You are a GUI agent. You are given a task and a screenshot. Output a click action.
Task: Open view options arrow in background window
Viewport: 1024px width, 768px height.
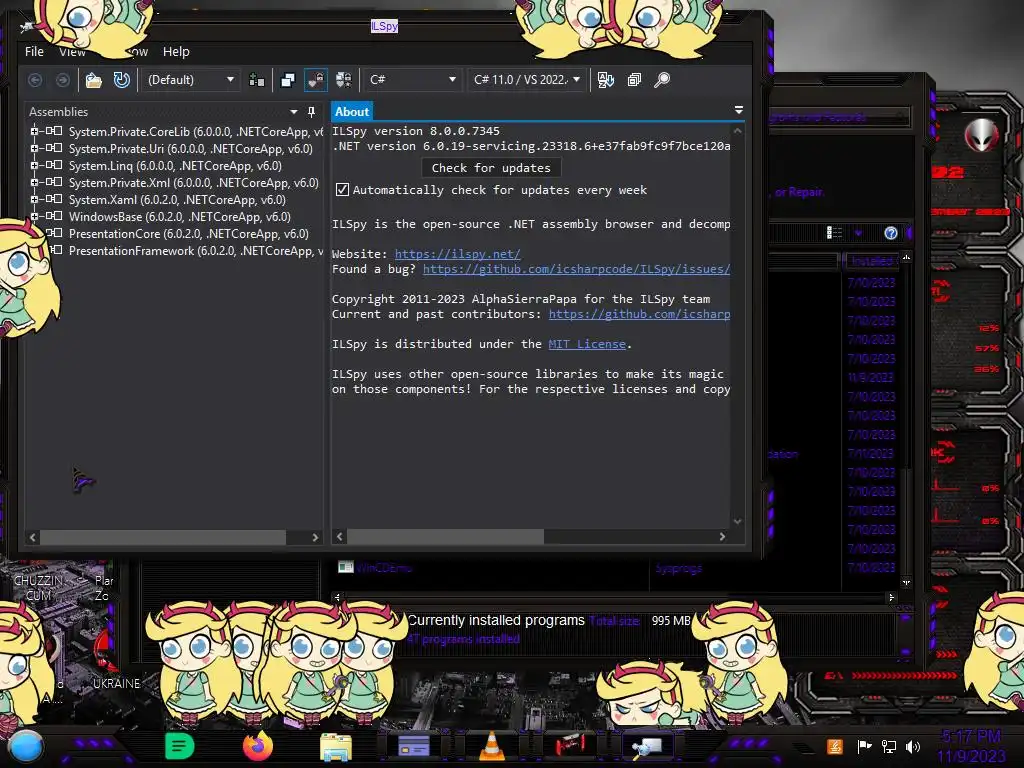(x=858, y=232)
